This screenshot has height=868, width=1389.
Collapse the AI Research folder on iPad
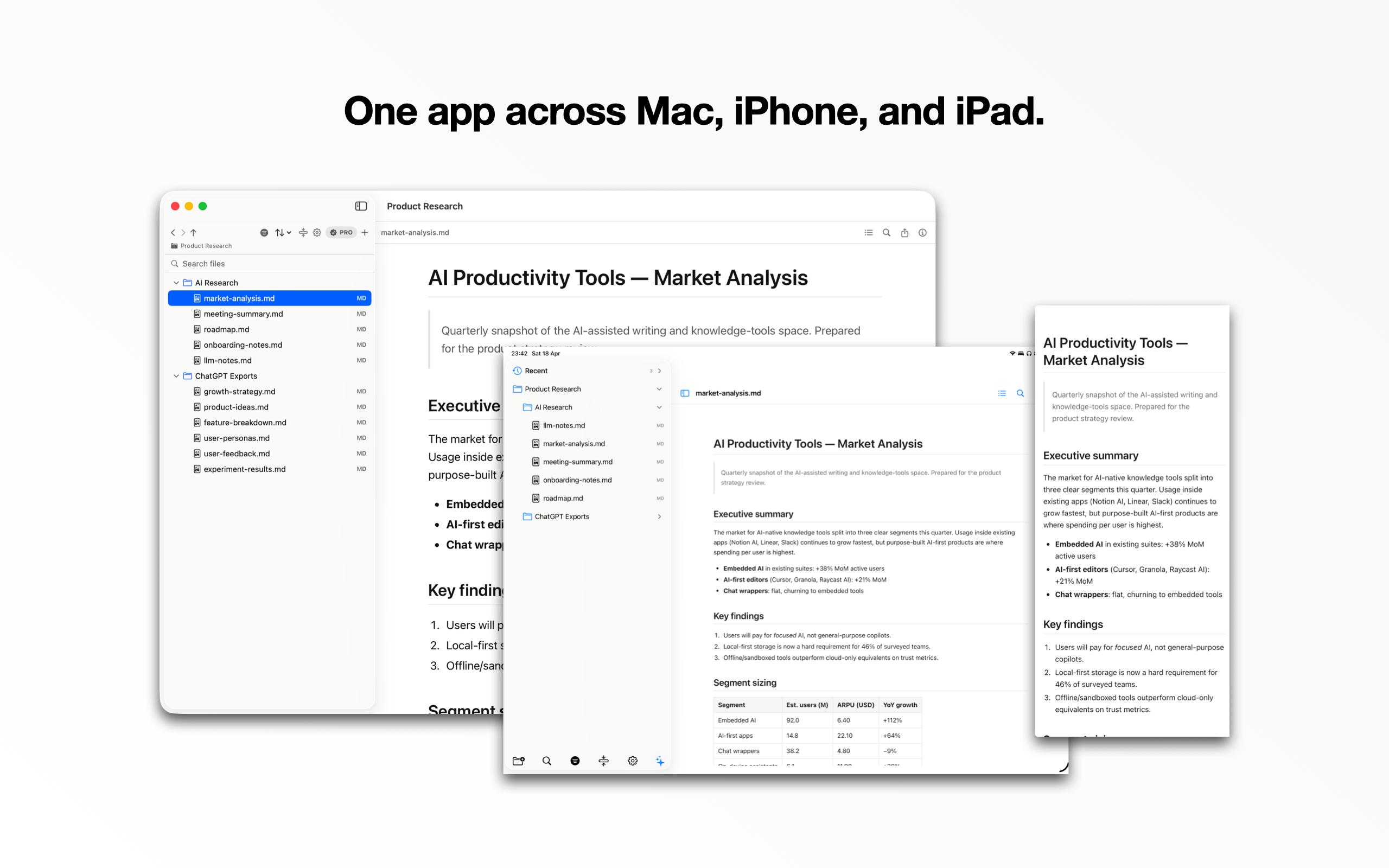pos(659,407)
